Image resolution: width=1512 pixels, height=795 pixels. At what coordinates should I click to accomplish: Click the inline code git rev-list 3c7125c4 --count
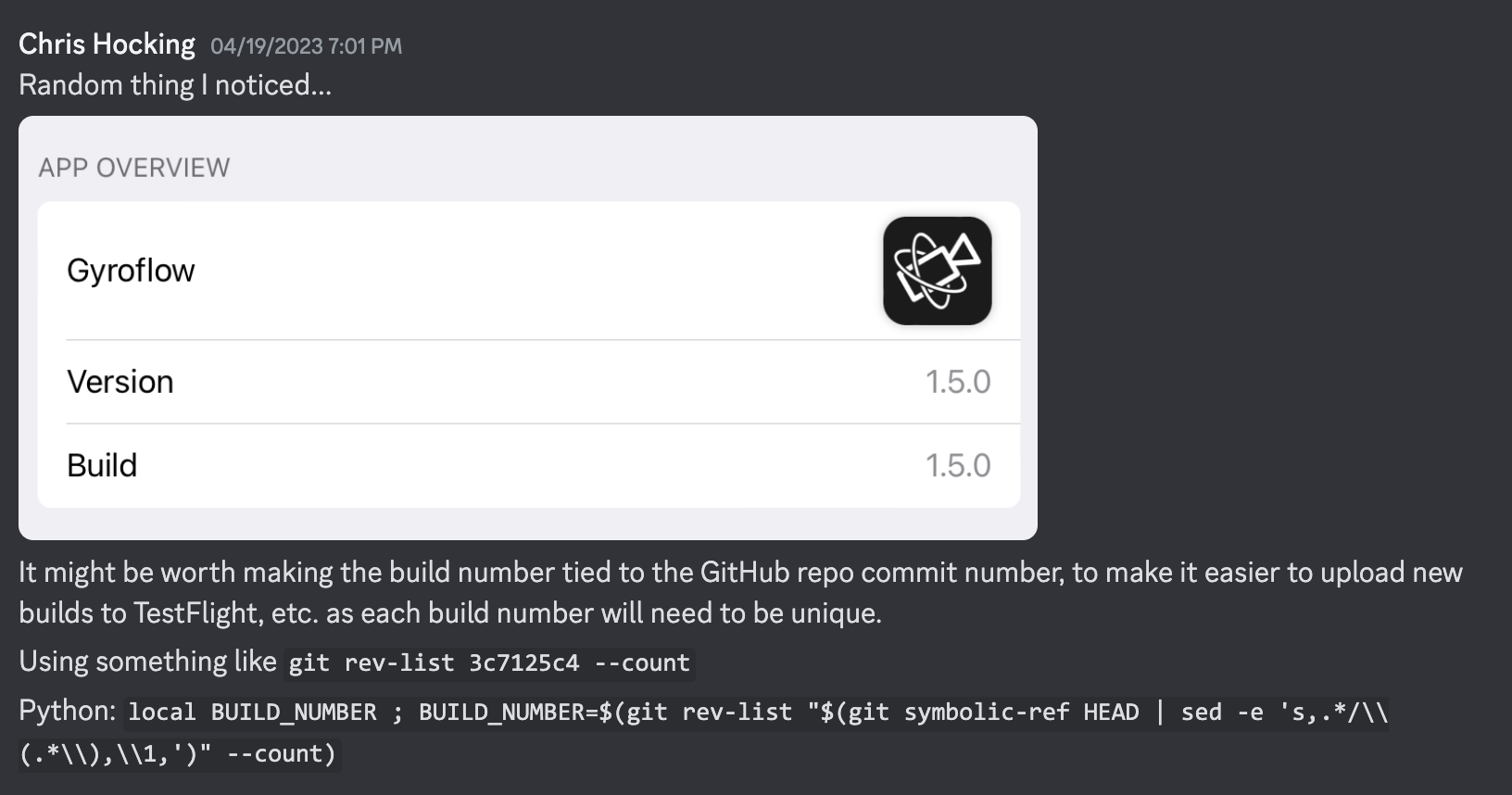[x=487, y=662]
